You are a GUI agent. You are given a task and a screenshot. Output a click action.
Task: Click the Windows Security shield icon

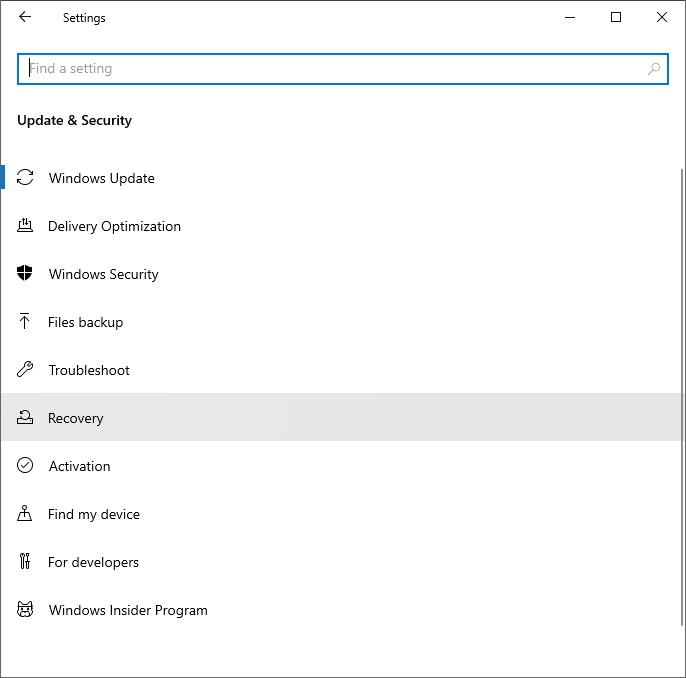[25, 273]
